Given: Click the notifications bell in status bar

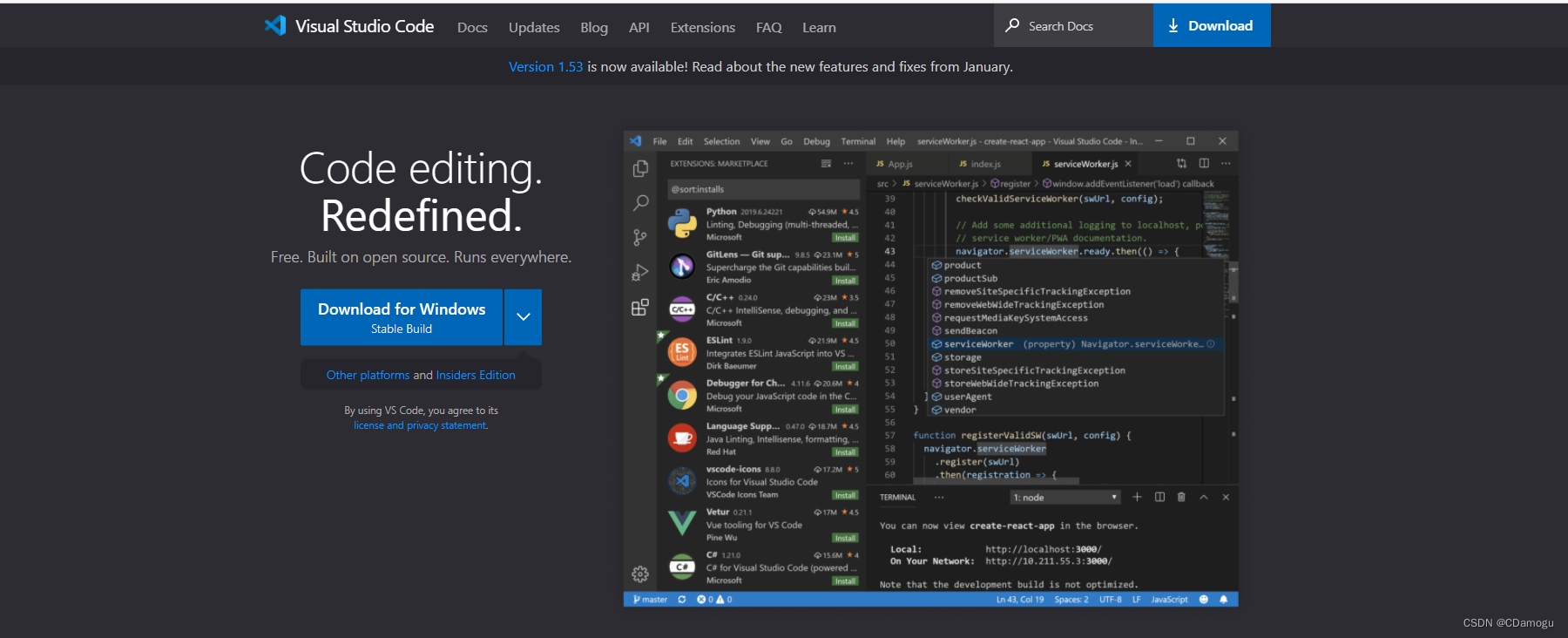Looking at the screenshot, I should 1224,600.
